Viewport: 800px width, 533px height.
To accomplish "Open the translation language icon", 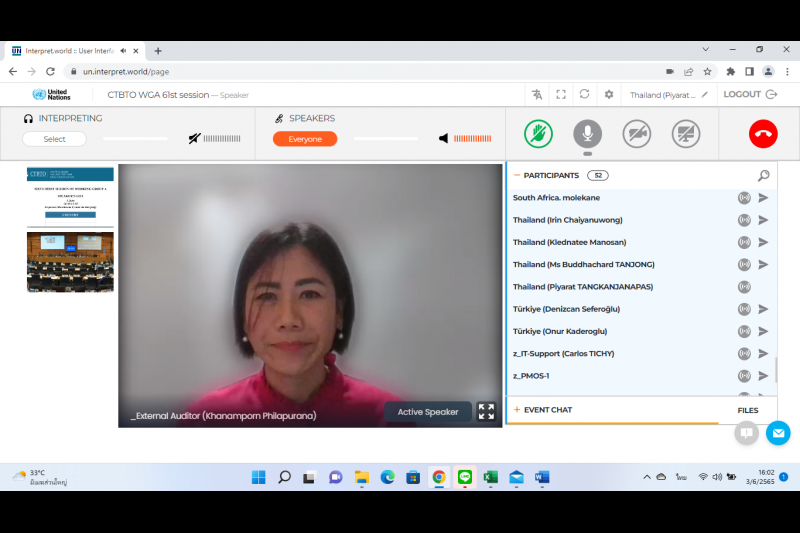I will 537,94.
